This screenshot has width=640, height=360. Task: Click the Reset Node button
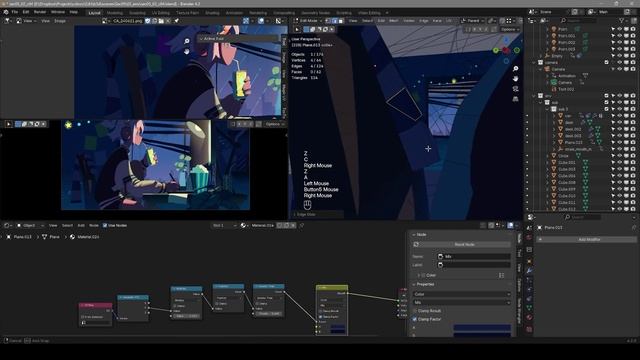[x=461, y=244]
